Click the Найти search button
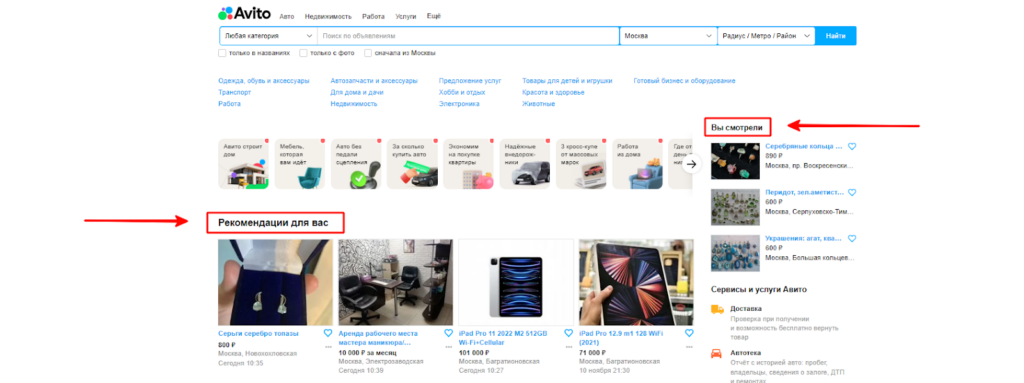Viewport: 1024px width, 383px height. click(x=835, y=36)
